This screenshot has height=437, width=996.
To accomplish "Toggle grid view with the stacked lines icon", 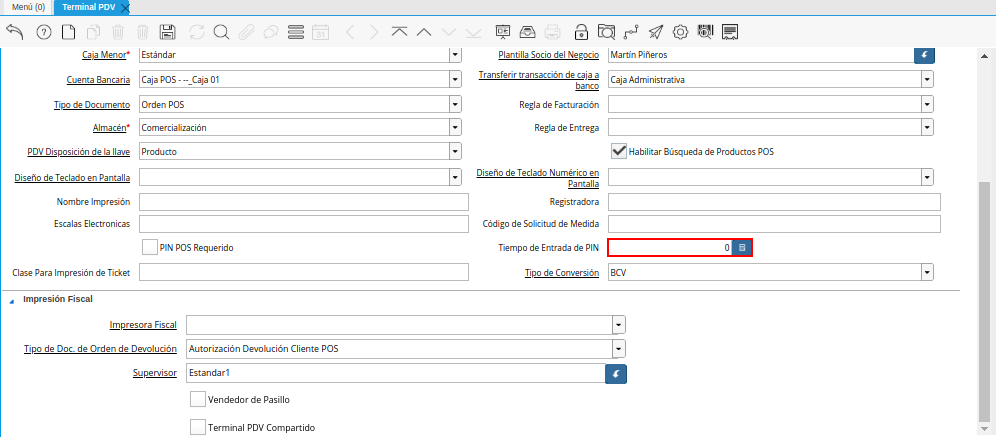I will coord(296,32).
